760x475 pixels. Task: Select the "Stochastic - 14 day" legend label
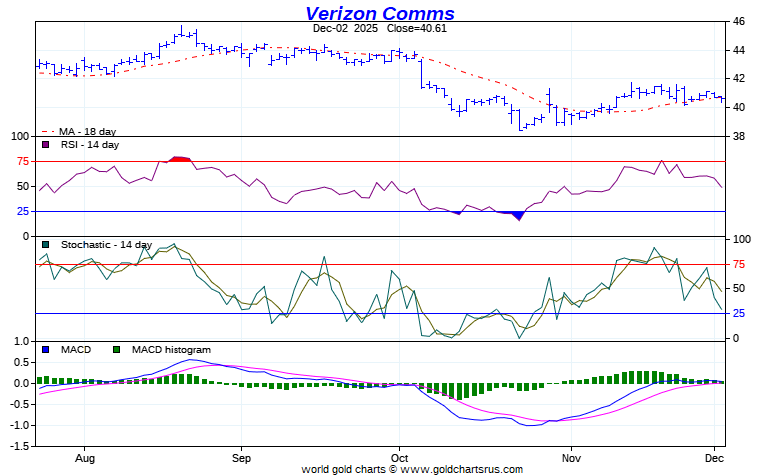point(107,244)
